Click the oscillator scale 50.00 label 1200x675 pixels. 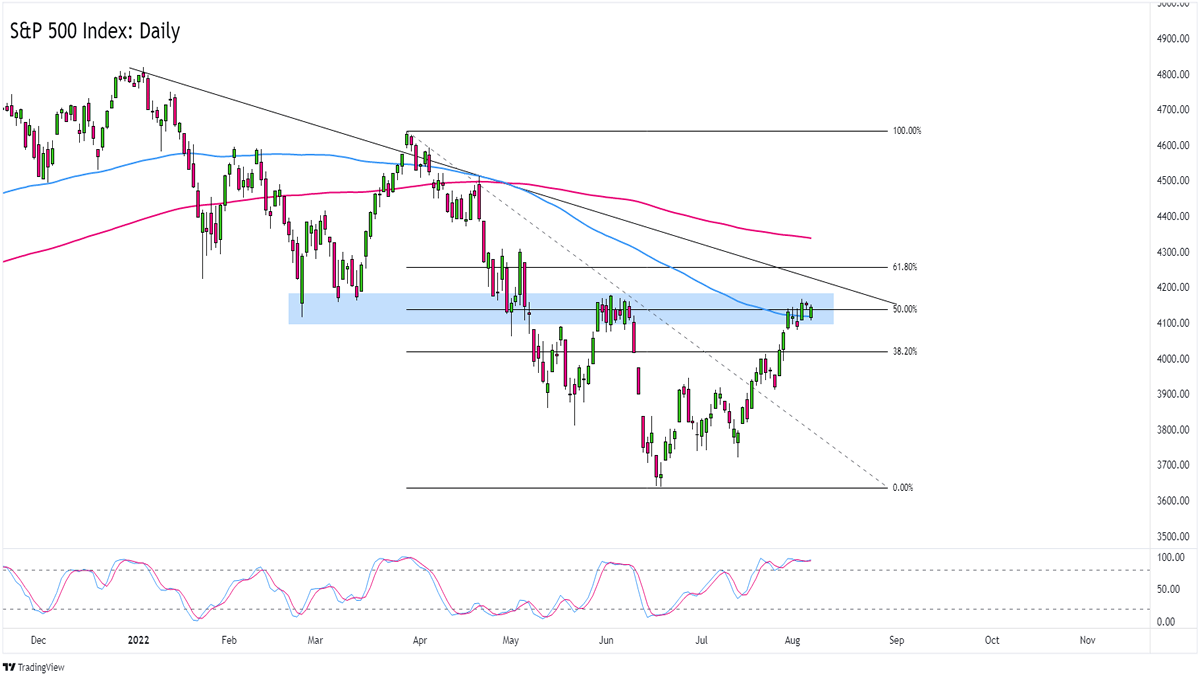1170,589
